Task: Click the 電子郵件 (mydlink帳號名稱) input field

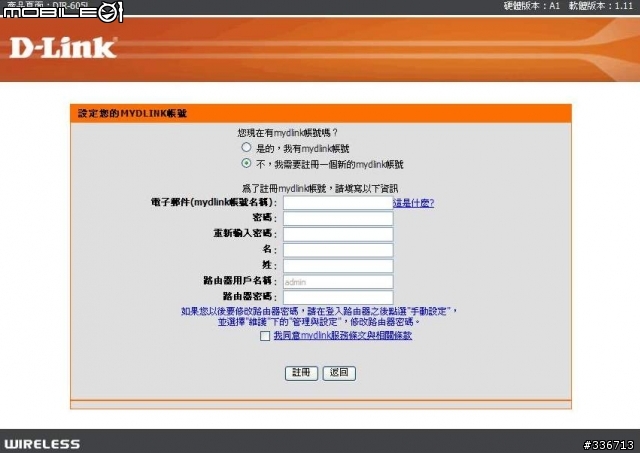Action: pos(338,203)
